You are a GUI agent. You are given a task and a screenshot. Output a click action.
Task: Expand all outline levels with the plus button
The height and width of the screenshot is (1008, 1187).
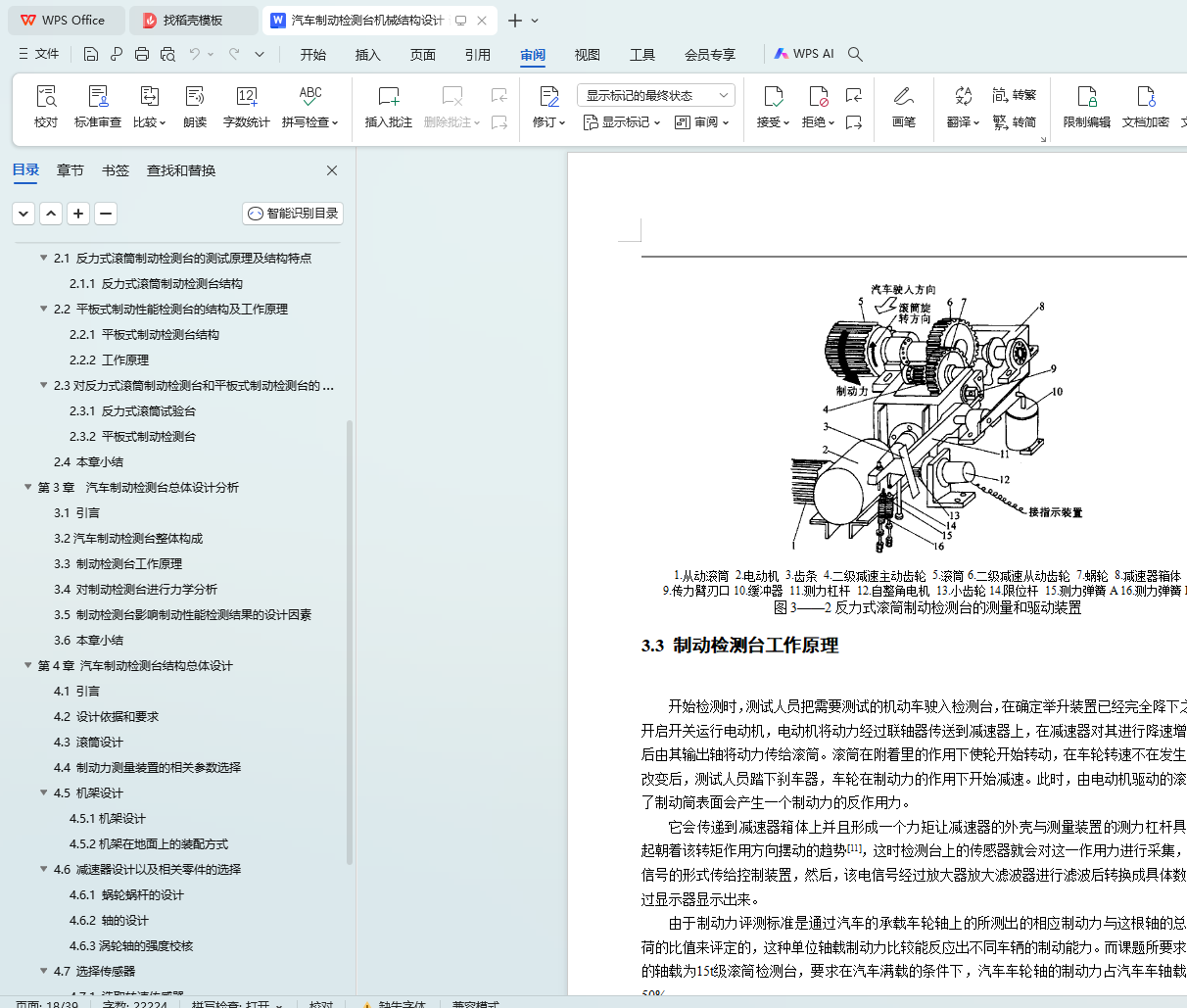click(x=78, y=214)
